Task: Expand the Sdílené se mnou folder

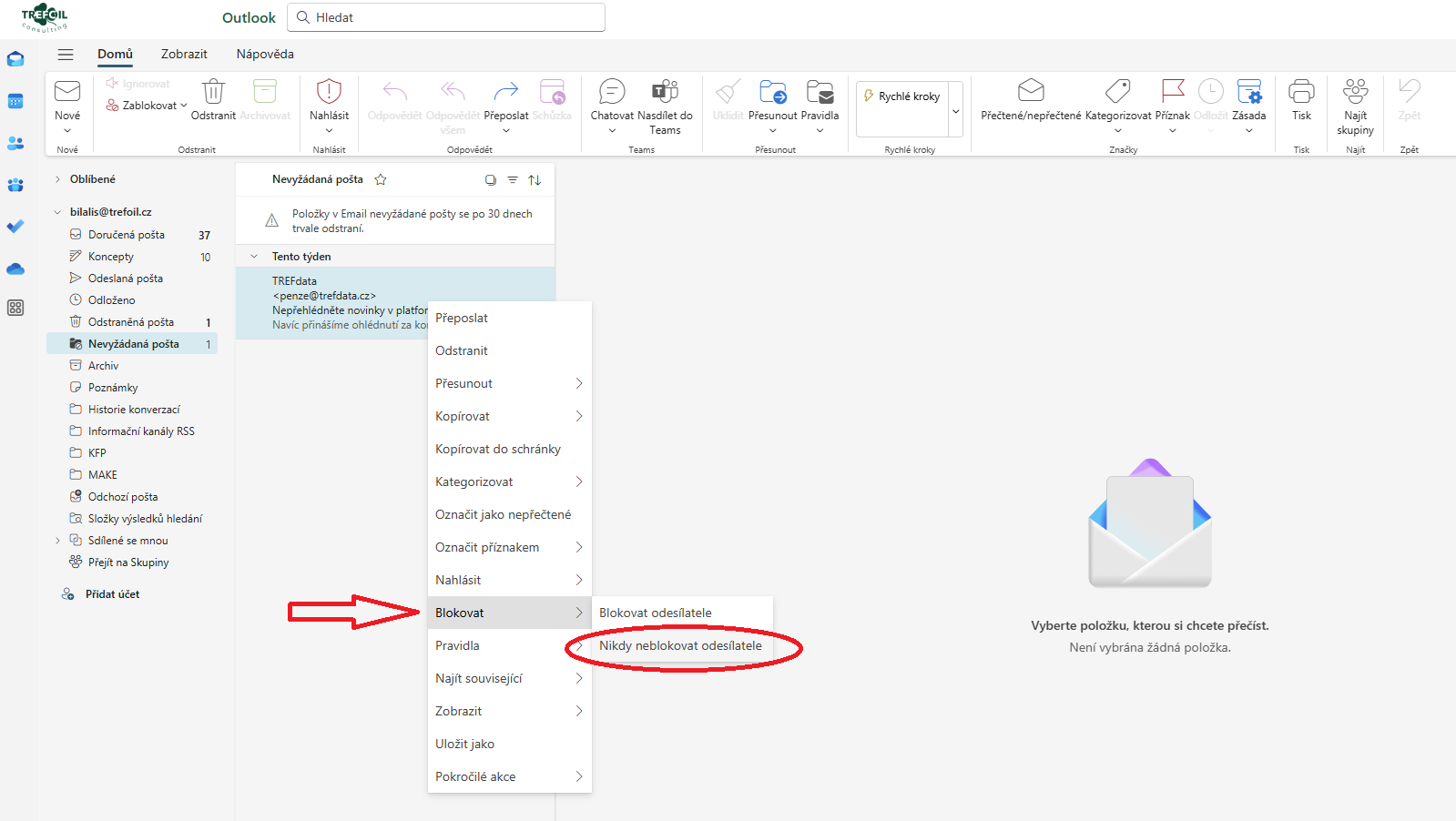Action: click(57, 541)
